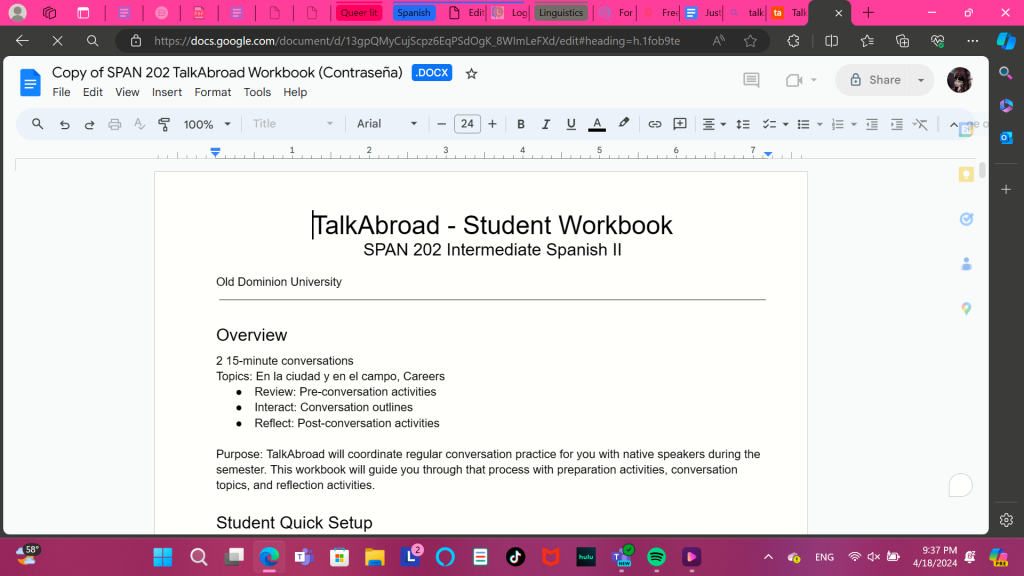
Task: Open the Insert menu
Action: point(167,92)
